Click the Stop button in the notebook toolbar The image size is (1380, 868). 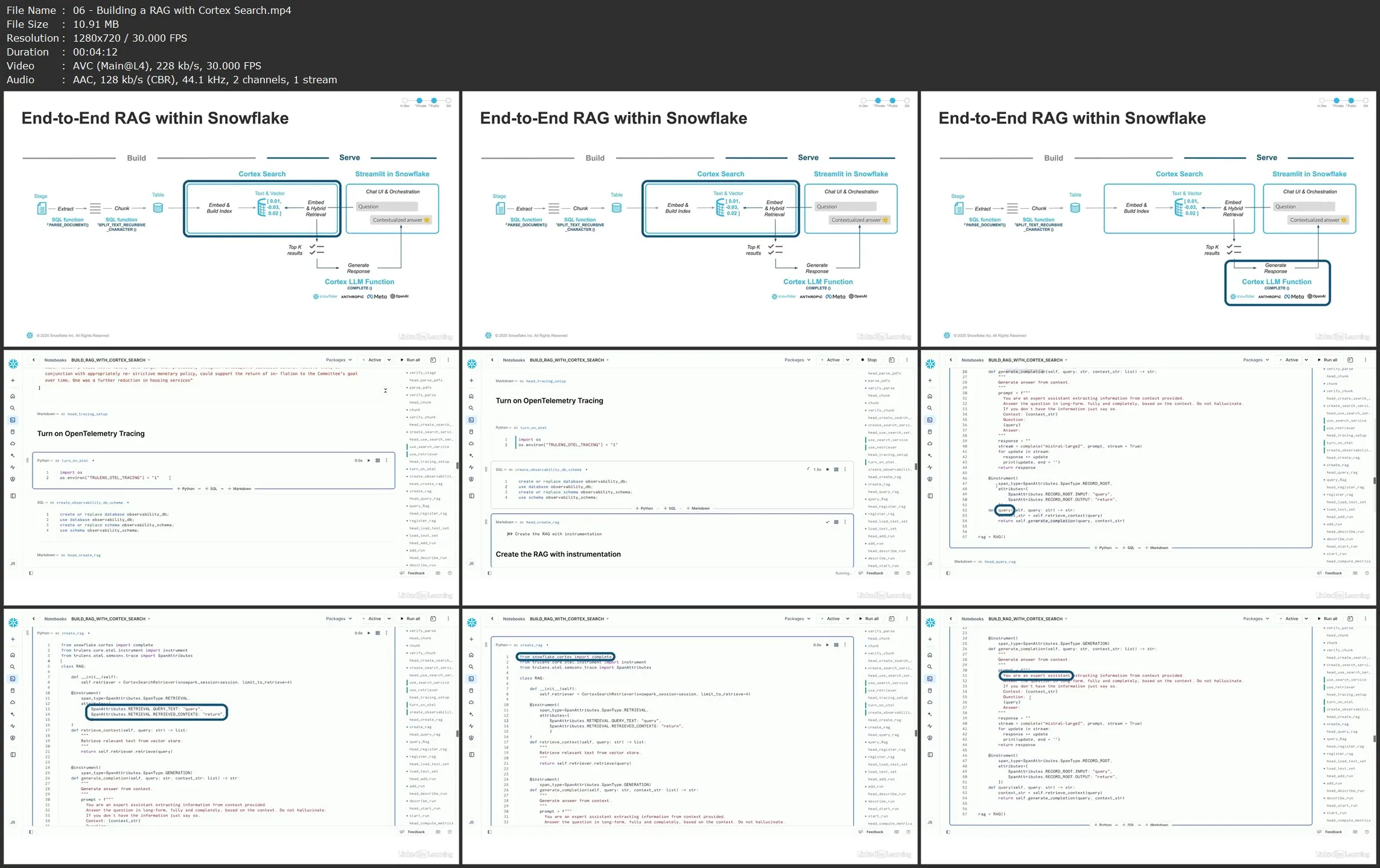pyautogui.click(x=869, y=360)
